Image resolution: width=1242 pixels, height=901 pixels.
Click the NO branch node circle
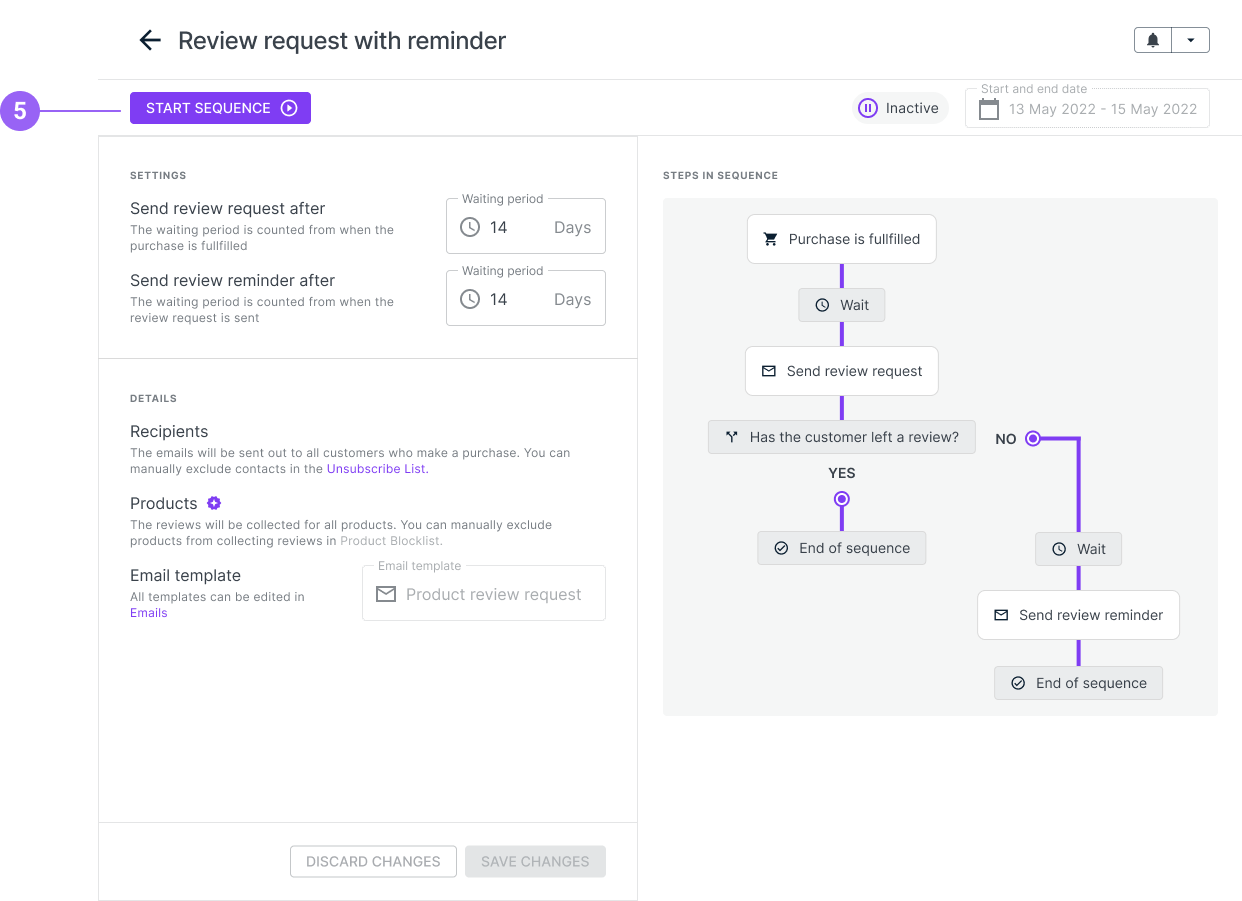[x=1033, y=438]
